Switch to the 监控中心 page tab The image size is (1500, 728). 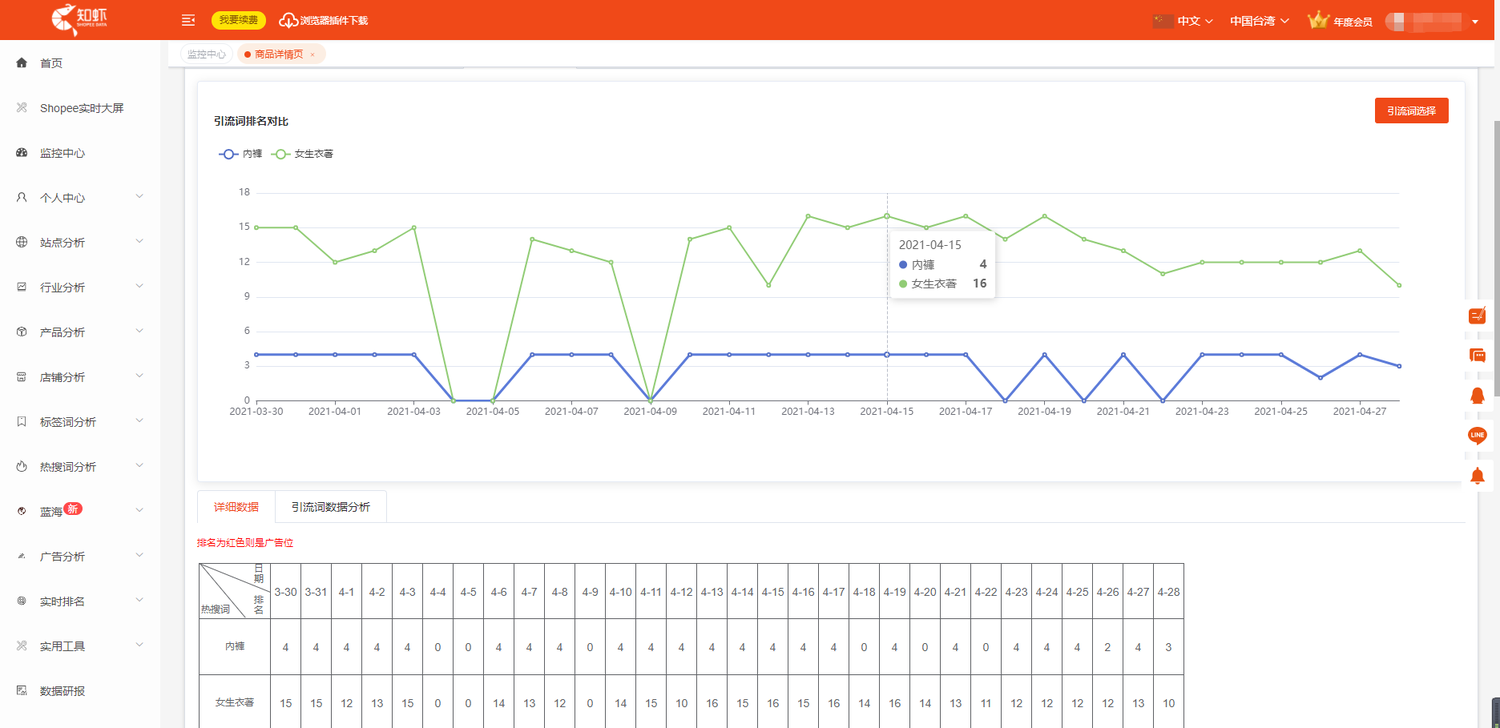pos(207,54)
